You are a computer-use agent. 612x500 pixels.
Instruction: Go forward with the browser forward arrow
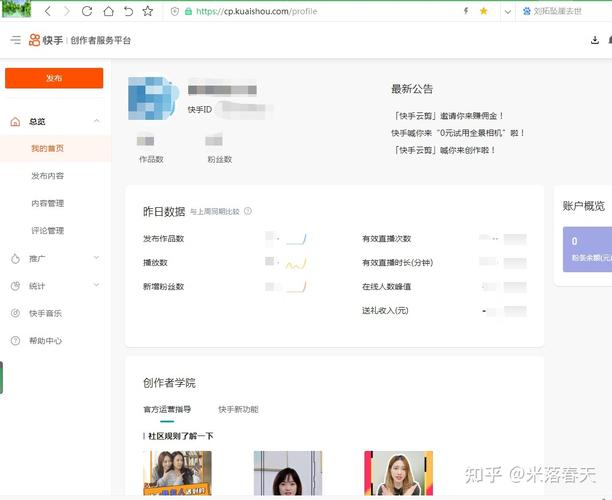point(67,11)
